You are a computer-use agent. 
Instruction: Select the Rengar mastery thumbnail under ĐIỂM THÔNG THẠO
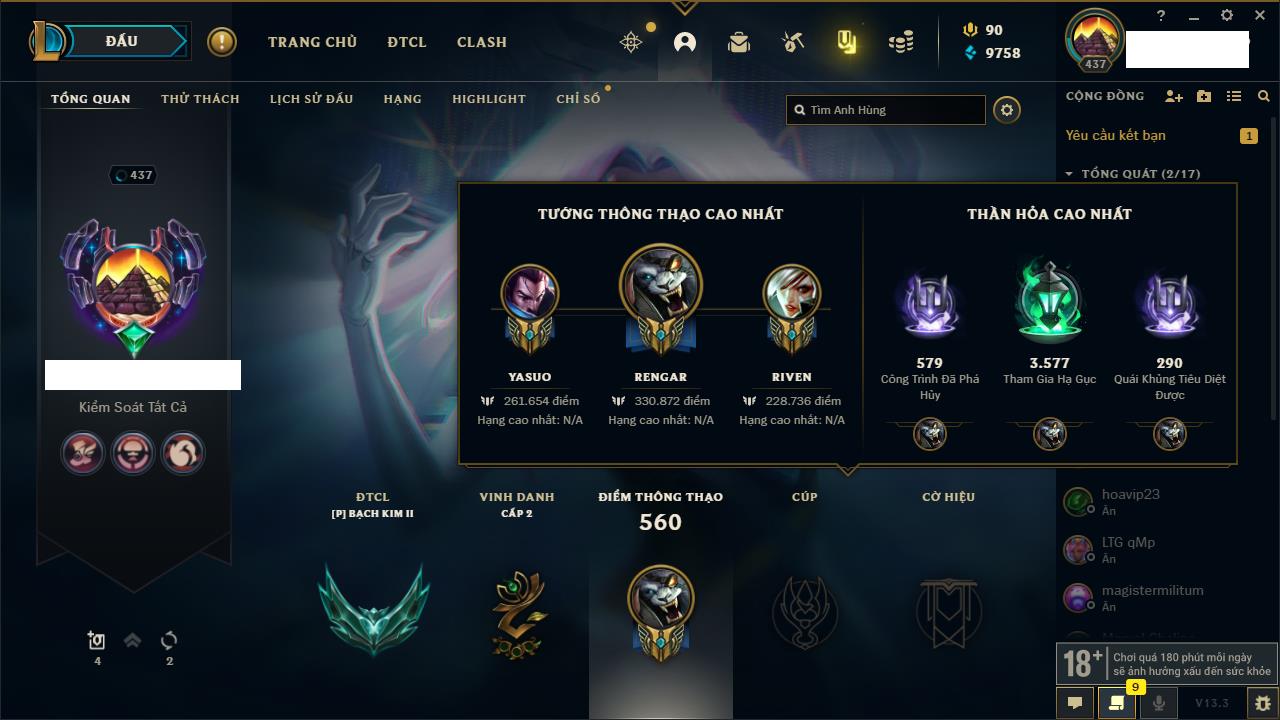coord(660,608)
